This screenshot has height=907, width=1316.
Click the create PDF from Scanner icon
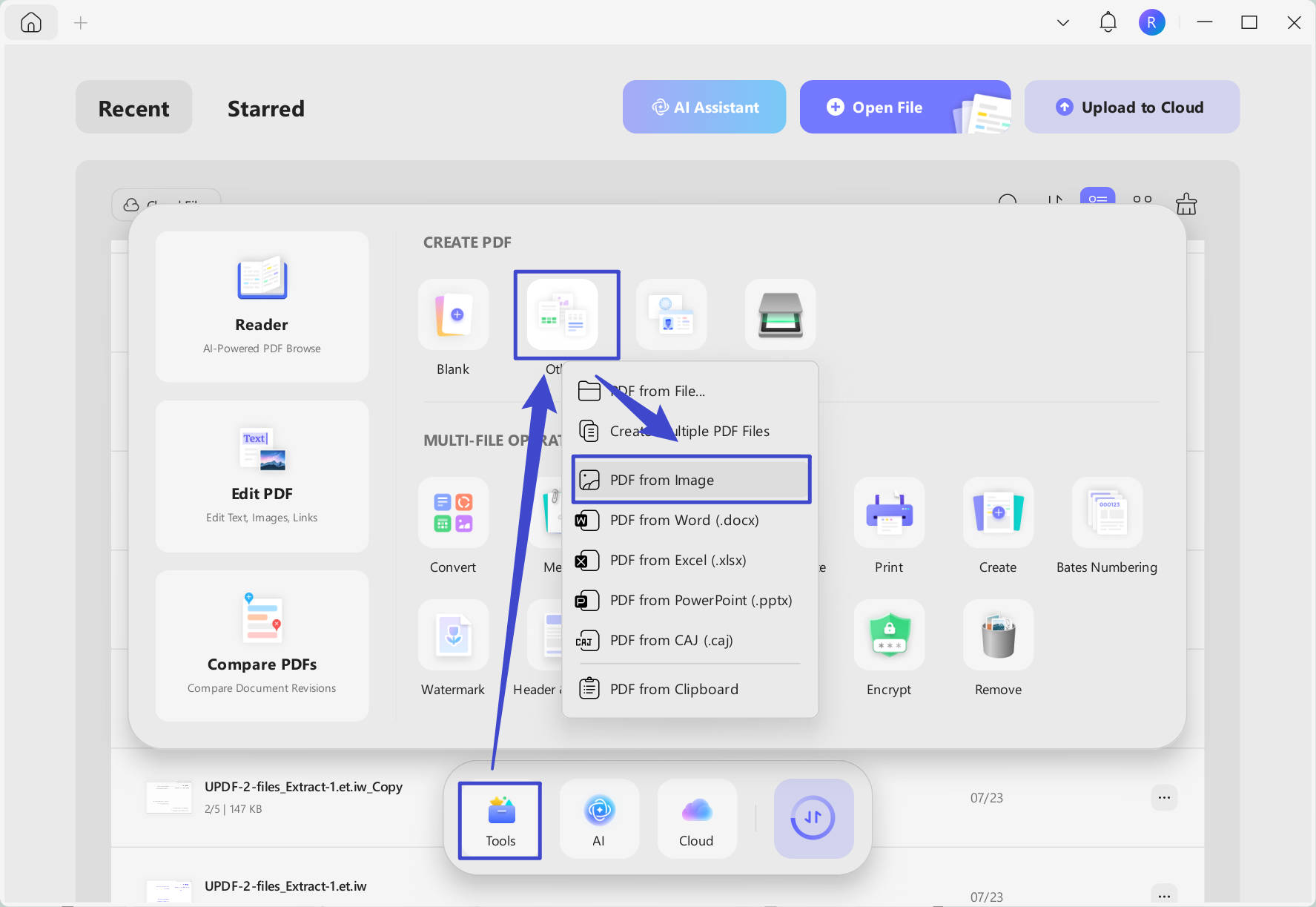click(x=780, y=314)
